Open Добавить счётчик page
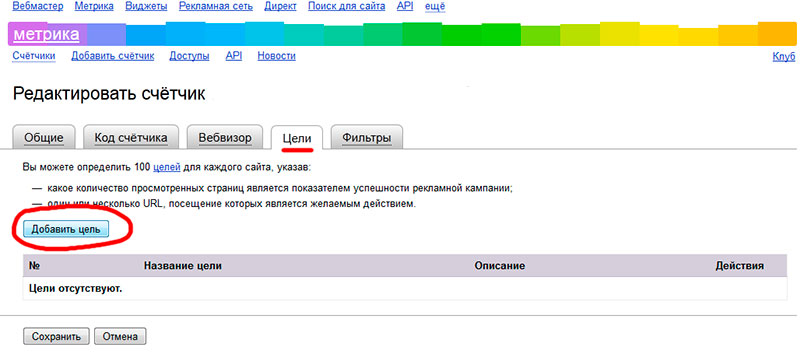This screenshot has height=361, width=800. pyautogui.click(x=113, y=56)
